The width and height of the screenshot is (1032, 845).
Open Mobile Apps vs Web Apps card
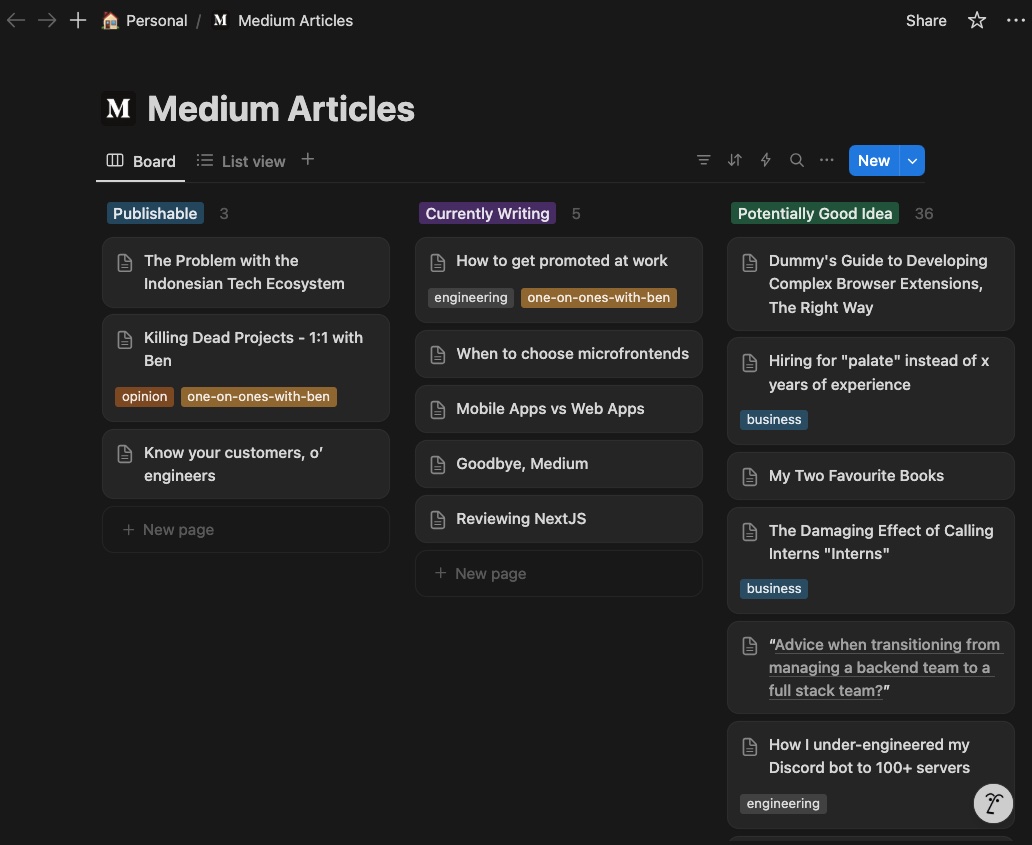pos(558,409)
